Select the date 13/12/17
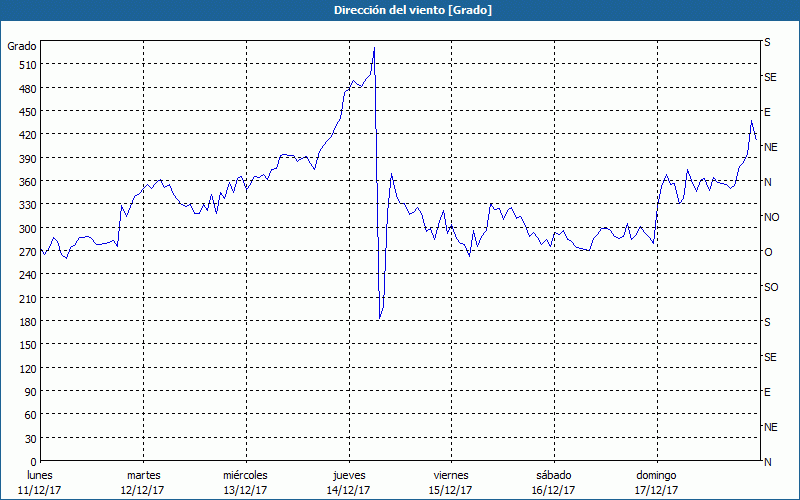The width and height of the screenshot is (800, 500). pos(245,491)
